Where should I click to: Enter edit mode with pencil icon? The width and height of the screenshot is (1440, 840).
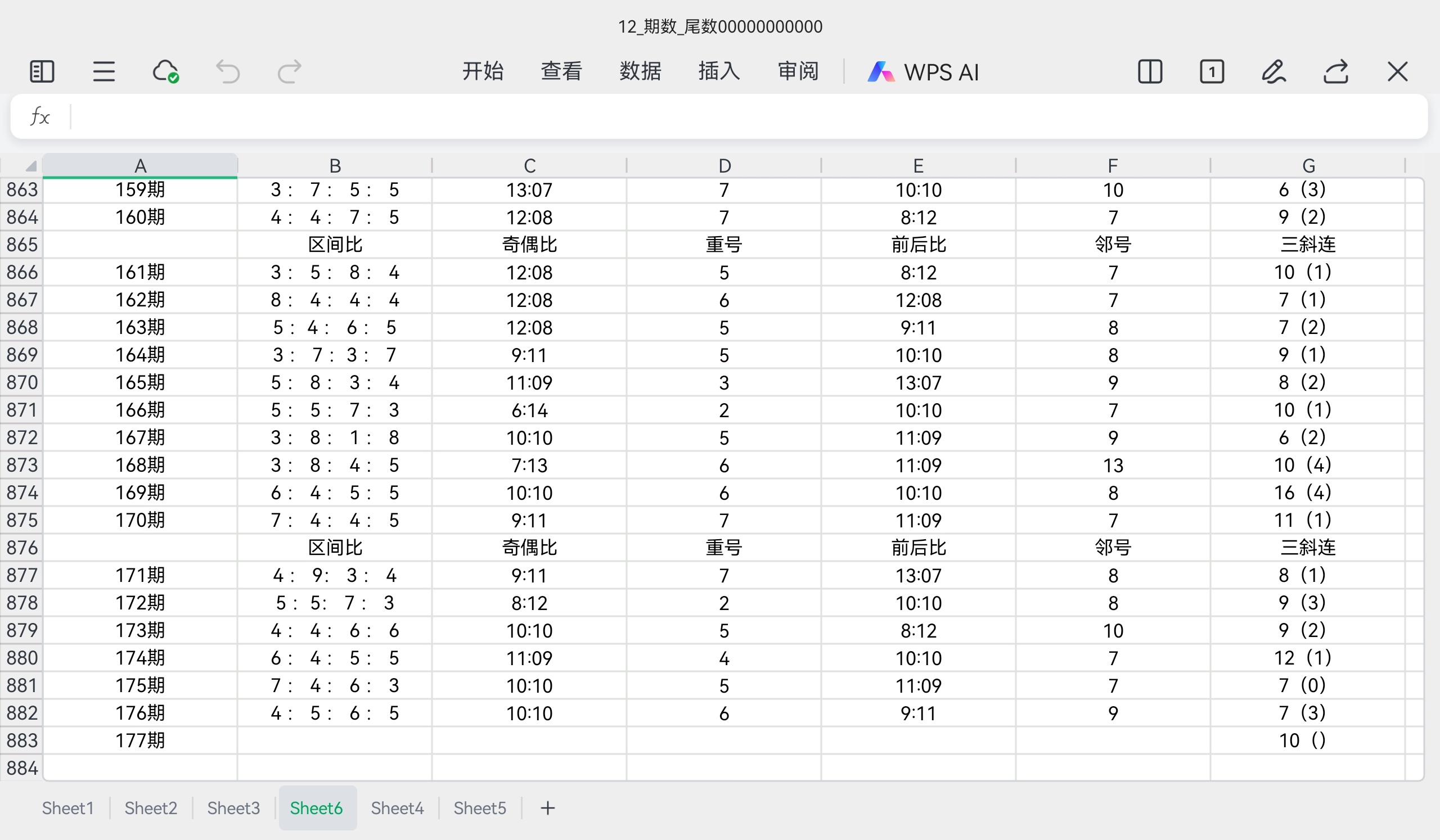1273,72
